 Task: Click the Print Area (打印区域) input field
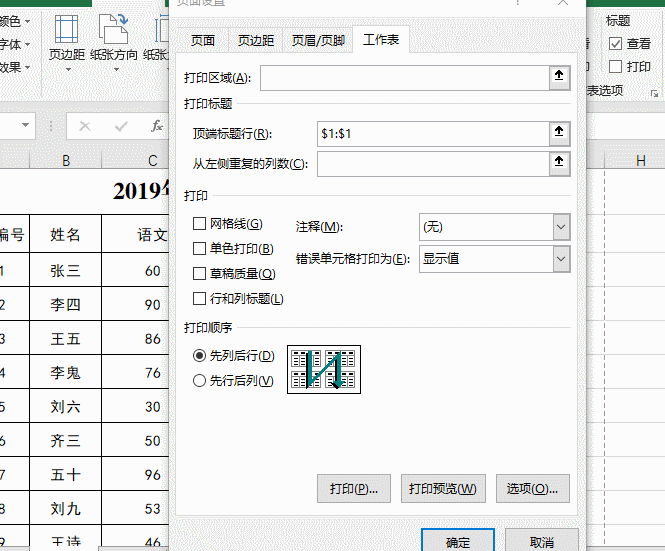coord(405,78)
